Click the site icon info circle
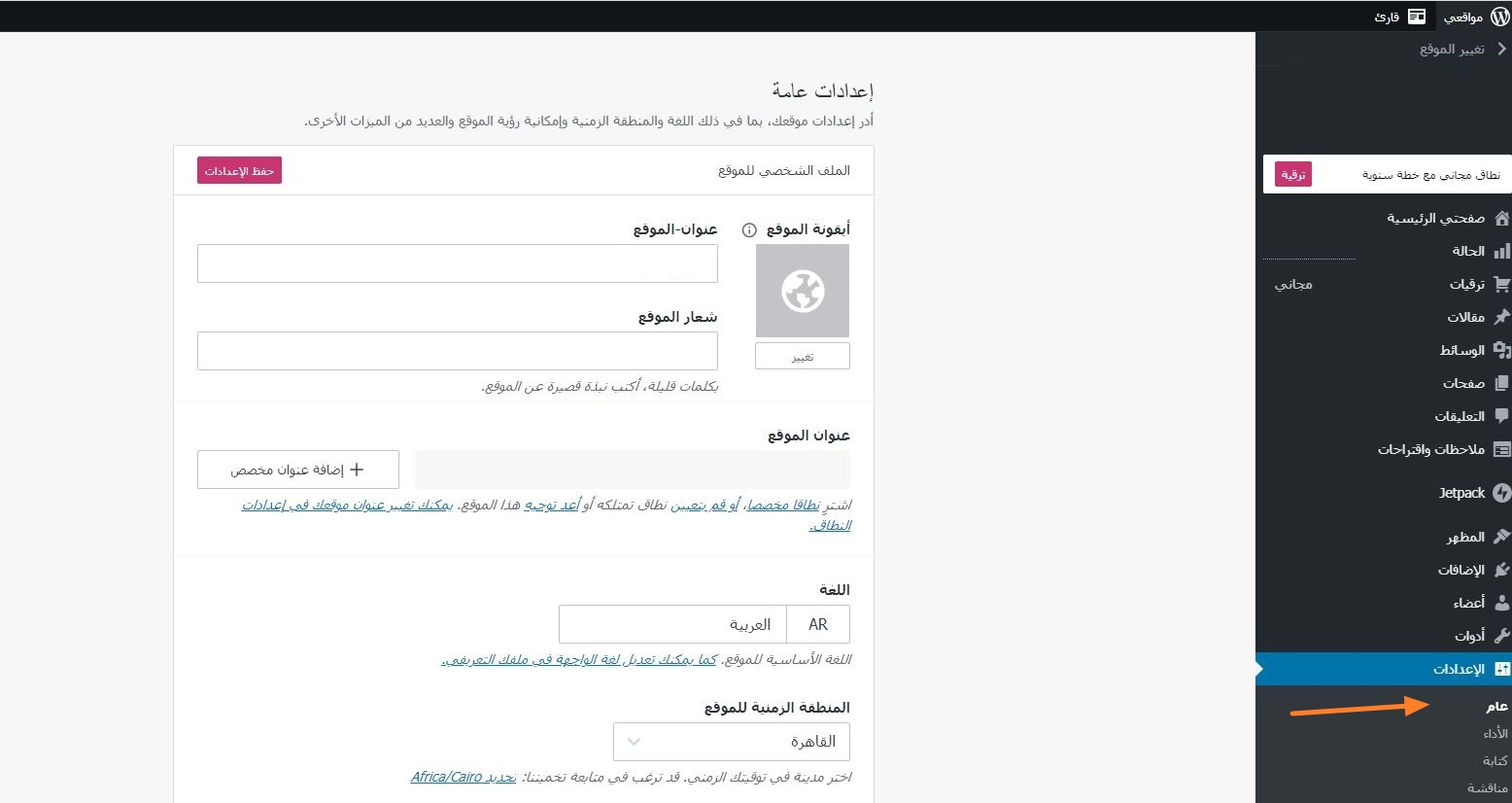This screenshot has width=1512, height=803. pyautogui.click(x=749, y=230)
